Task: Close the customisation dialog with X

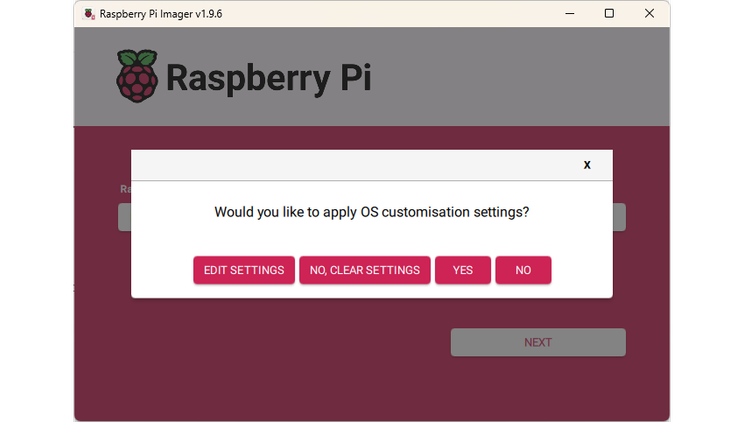Action: click(587, 165)
